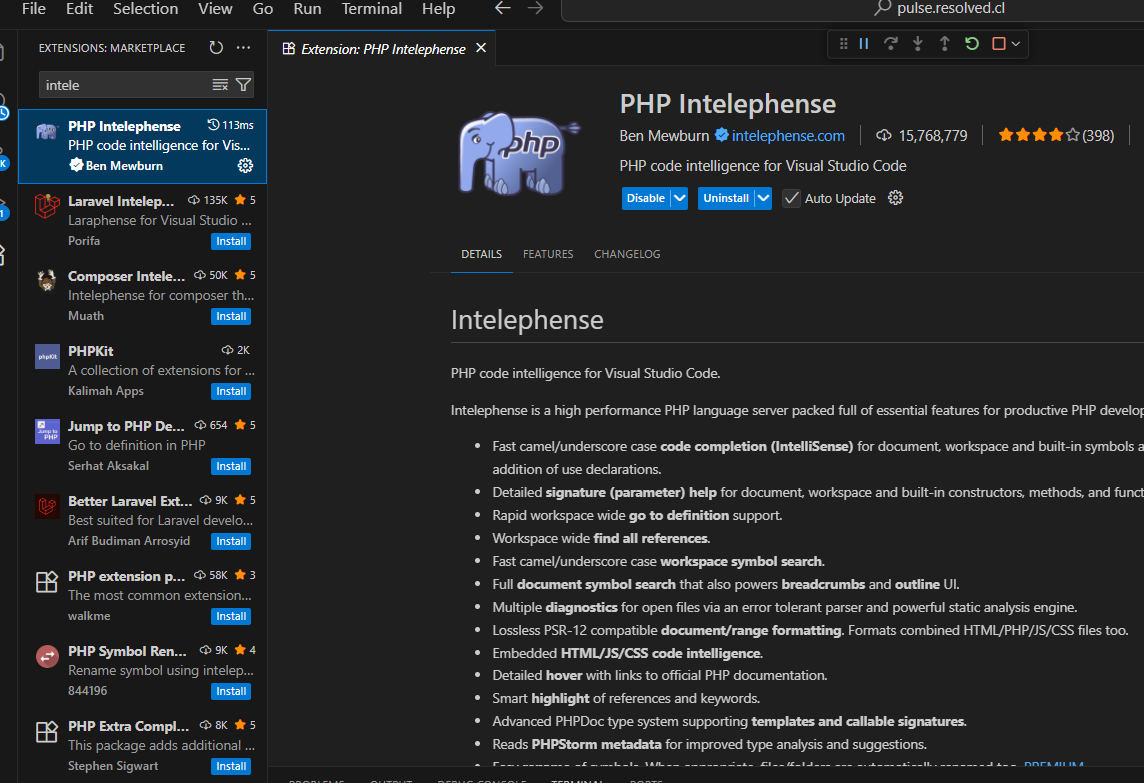
Task: Install PHP extension pack by walkme
Action: (231, 617)
